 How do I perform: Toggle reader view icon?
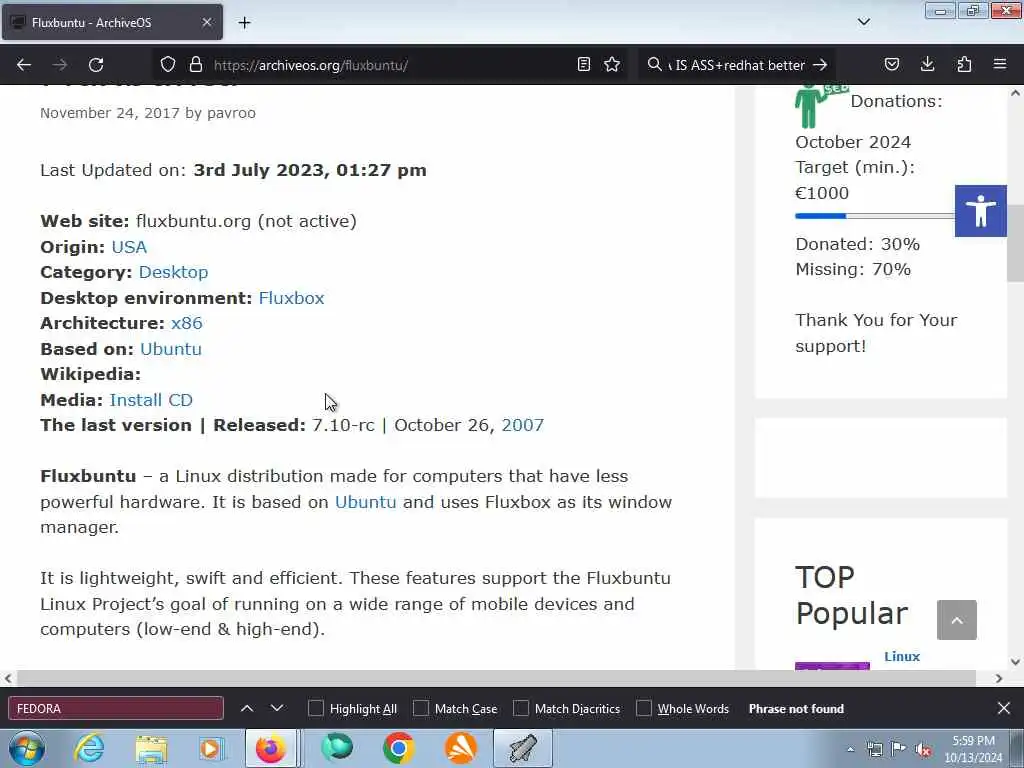pyautogui.click(x=584, y=65)
